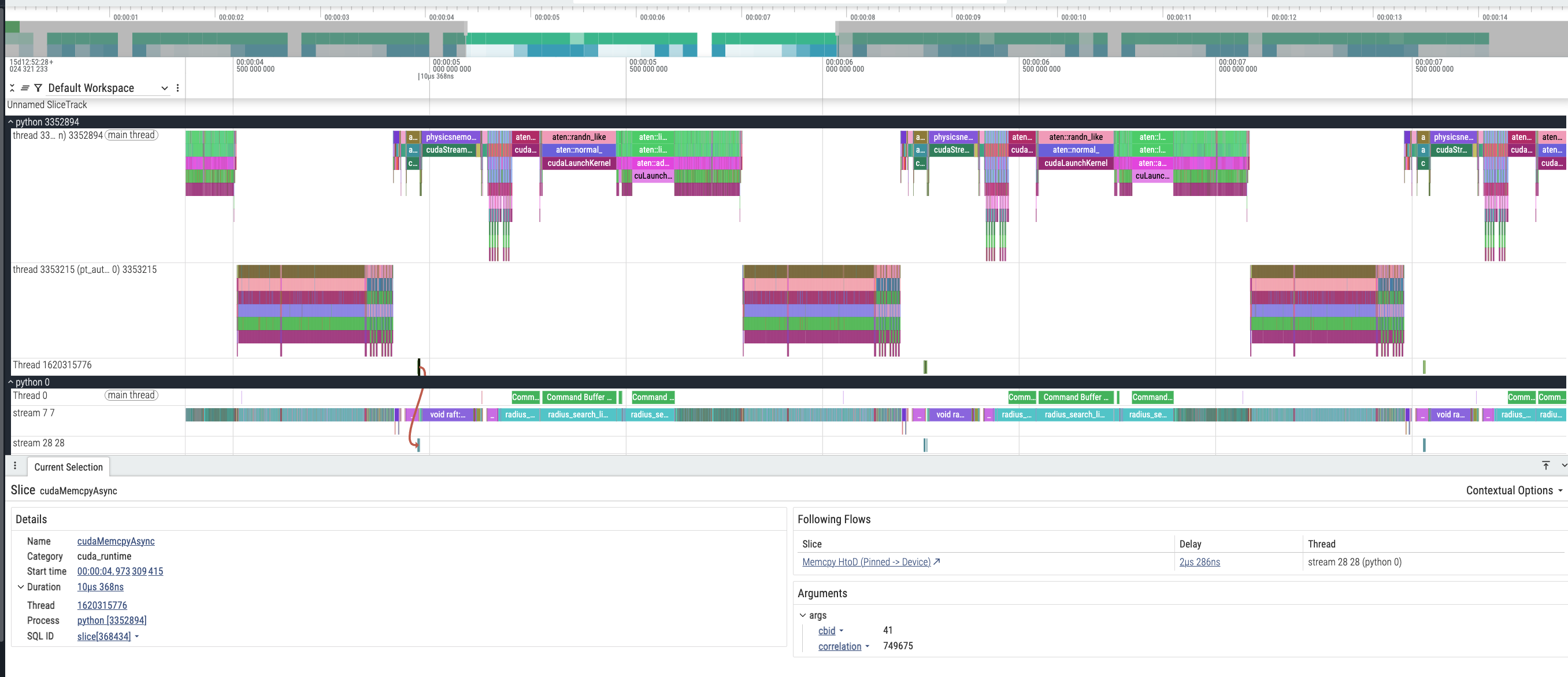The height and width of the screenshot is (677, 1568).
Task: Open the cbid argument dropdown menu
Action: (841, 631)
